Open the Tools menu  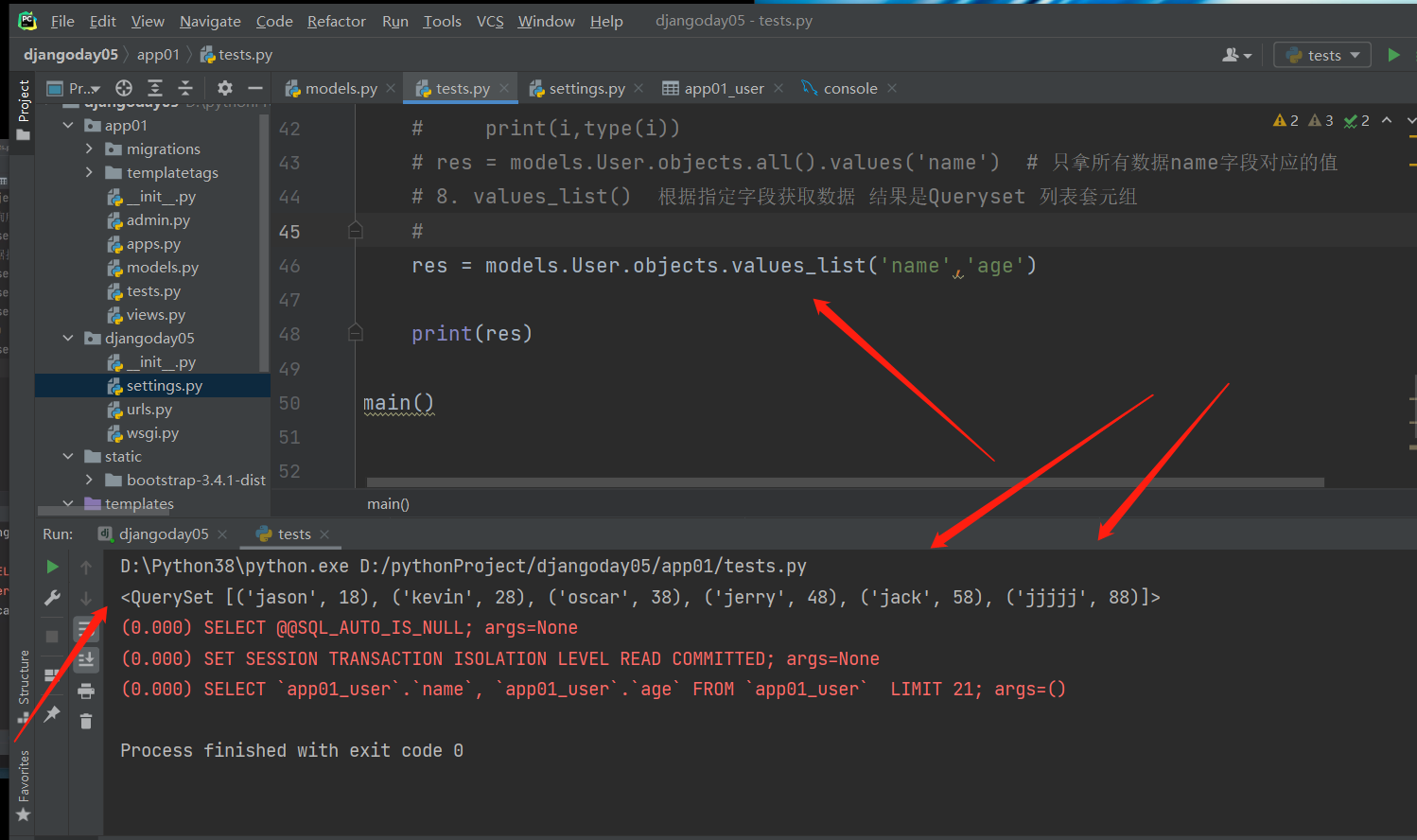442,21
